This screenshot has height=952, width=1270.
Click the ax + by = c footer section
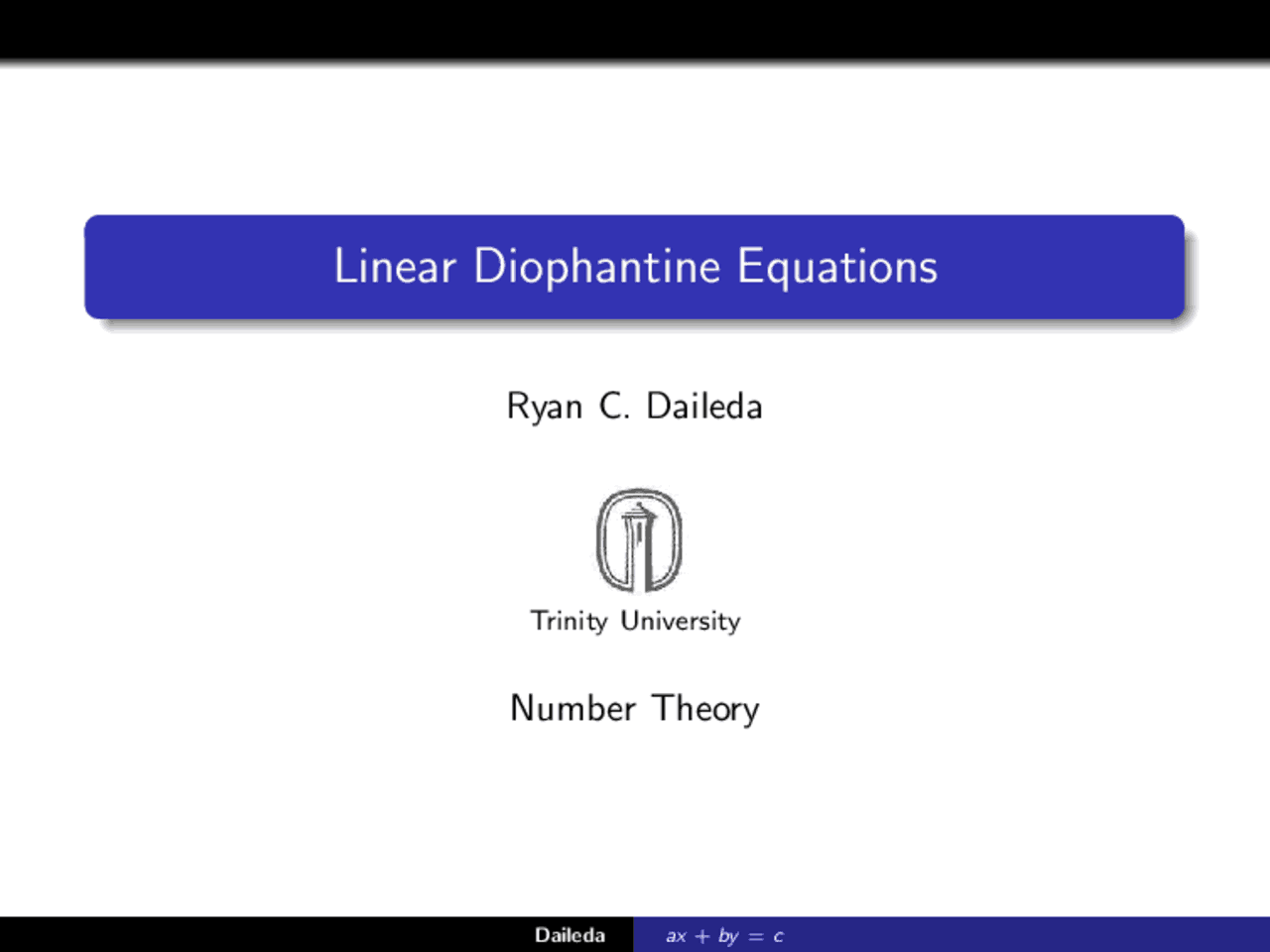click(724, 934)
